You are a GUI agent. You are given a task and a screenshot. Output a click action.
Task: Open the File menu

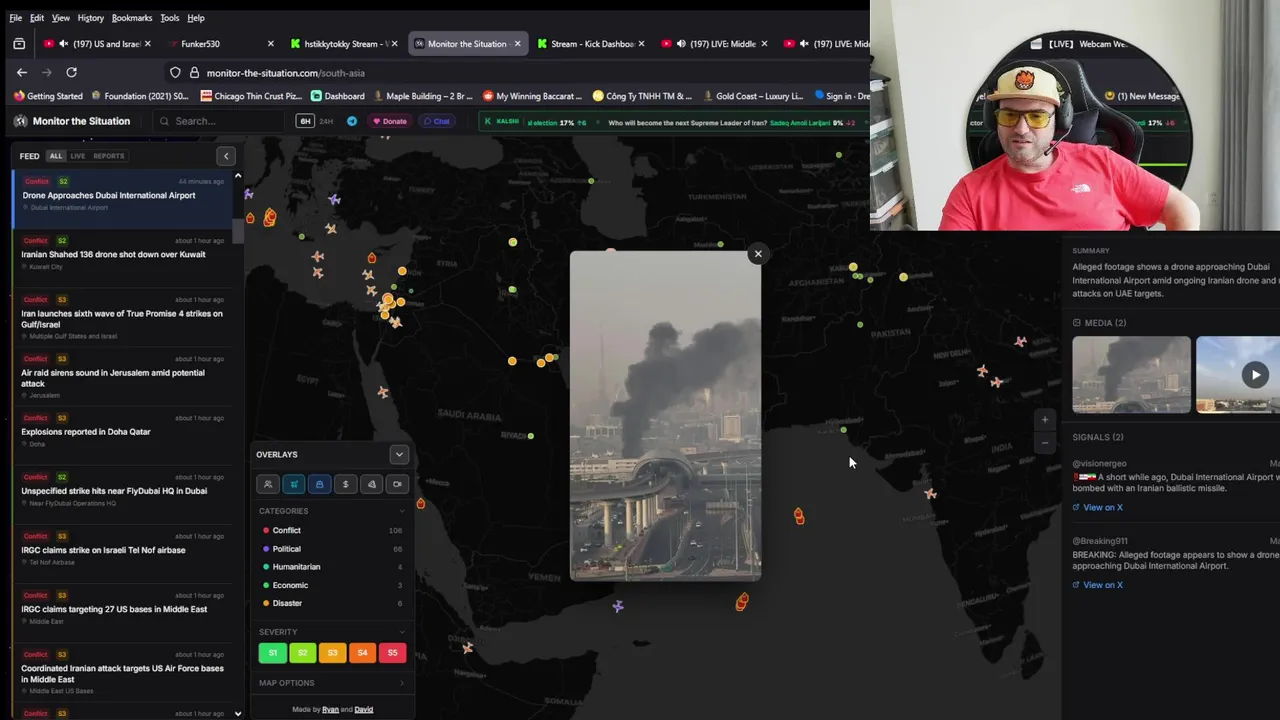(16, 18)
